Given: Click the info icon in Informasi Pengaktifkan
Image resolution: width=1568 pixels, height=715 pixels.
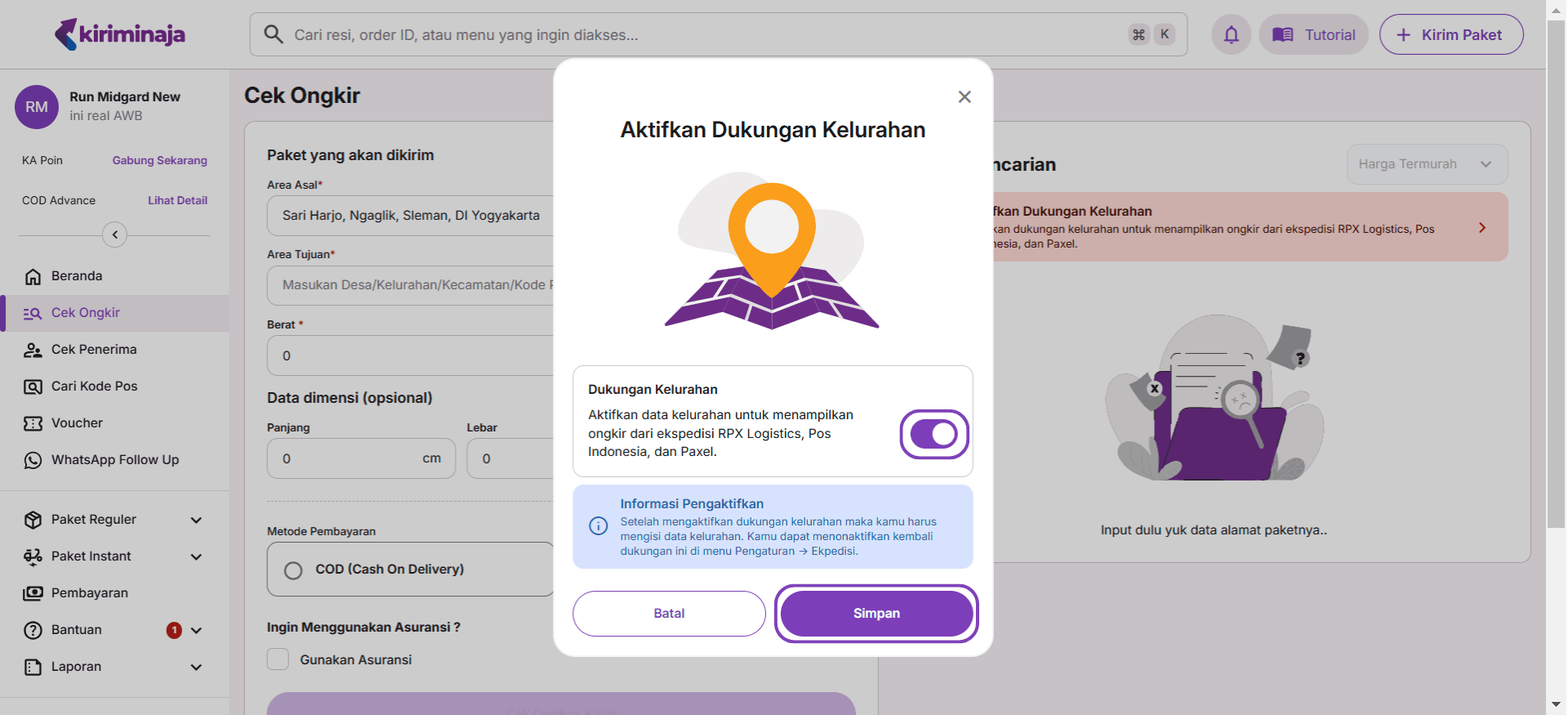Looking at the screenshot, I should (x=599, y=526).
